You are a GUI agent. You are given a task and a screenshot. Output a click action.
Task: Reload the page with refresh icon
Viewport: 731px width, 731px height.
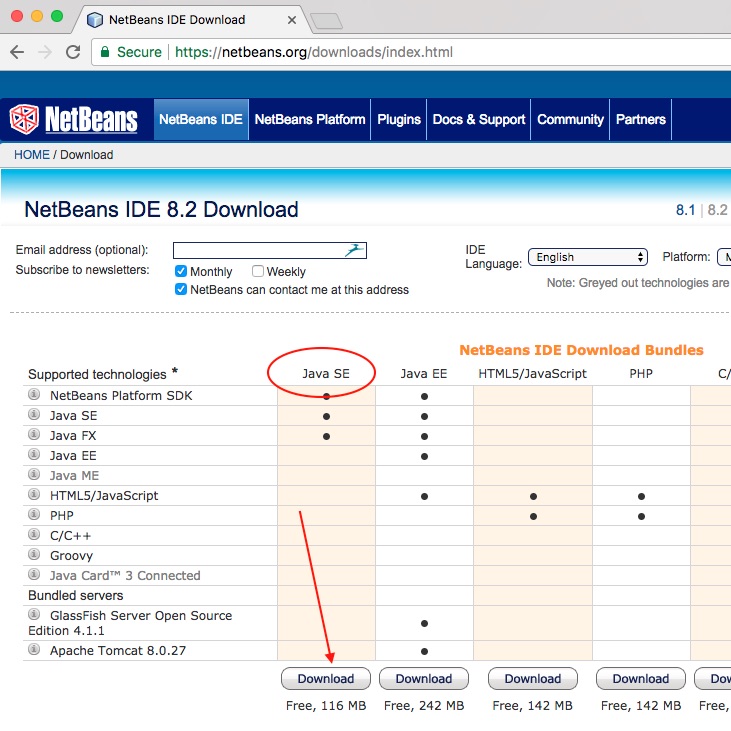[73, 52]
